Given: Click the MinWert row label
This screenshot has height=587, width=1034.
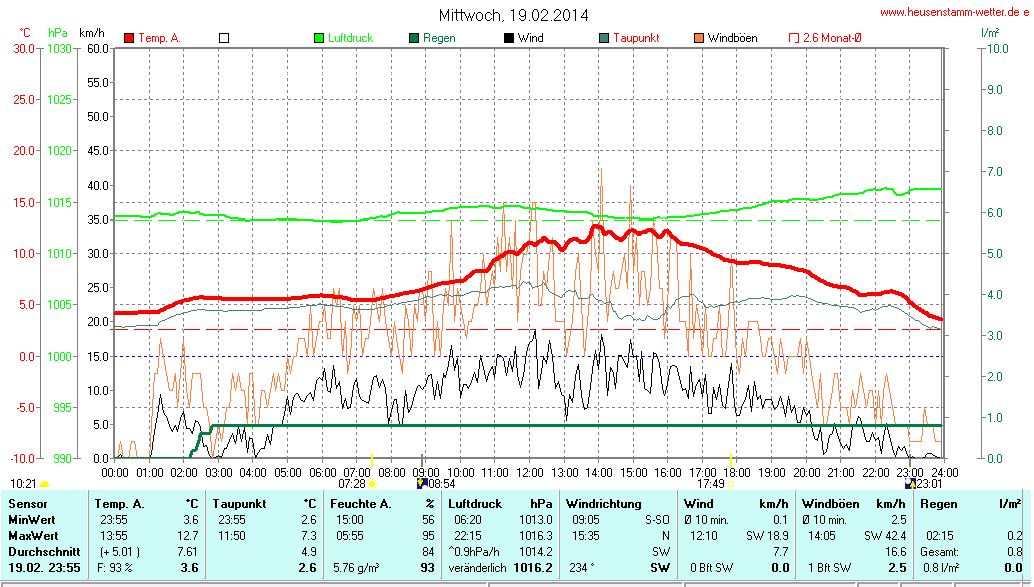Looking at the screenshot, I should (x=32, y=520).
